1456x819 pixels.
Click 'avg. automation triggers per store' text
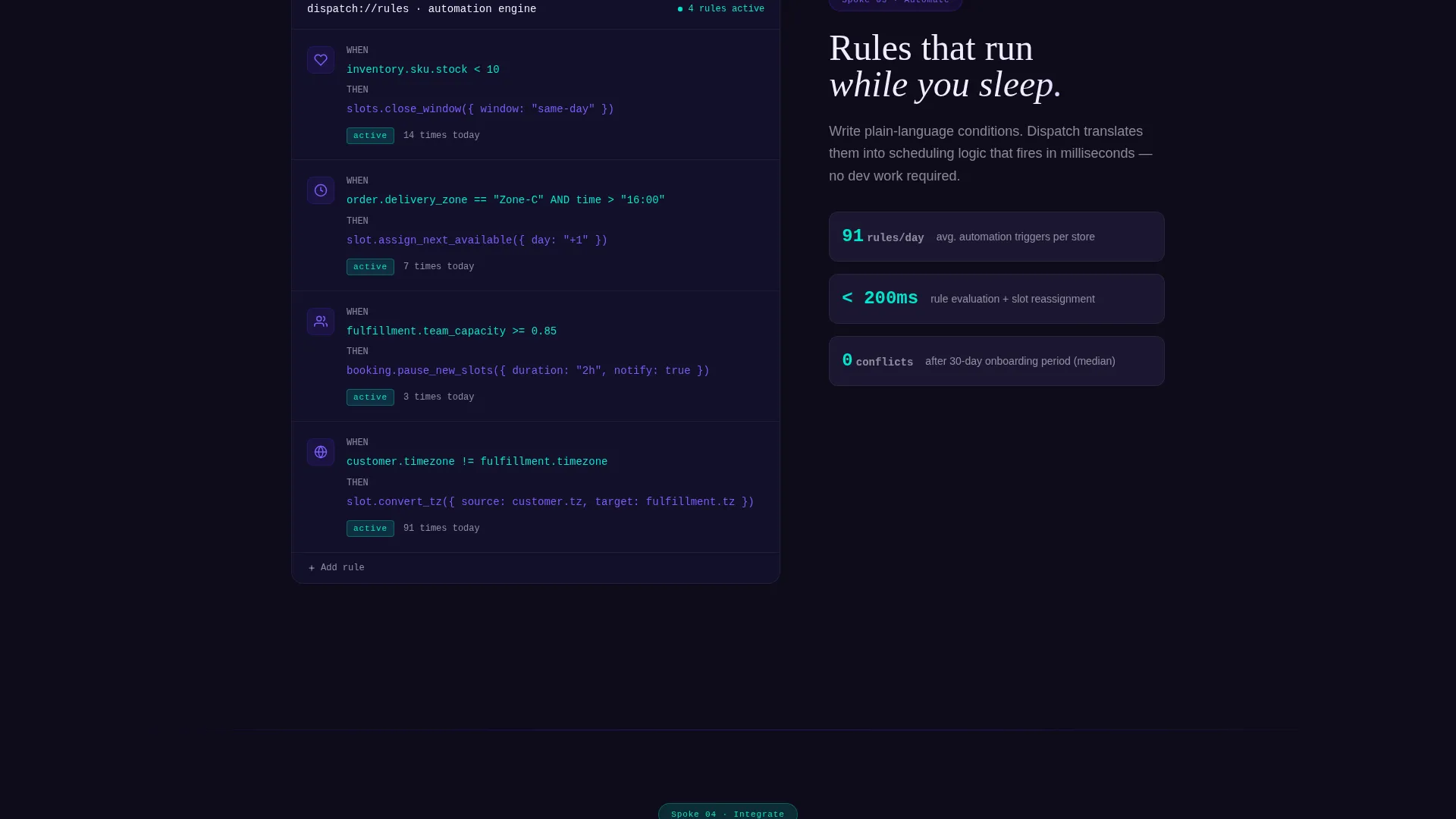coord(1015,237)
